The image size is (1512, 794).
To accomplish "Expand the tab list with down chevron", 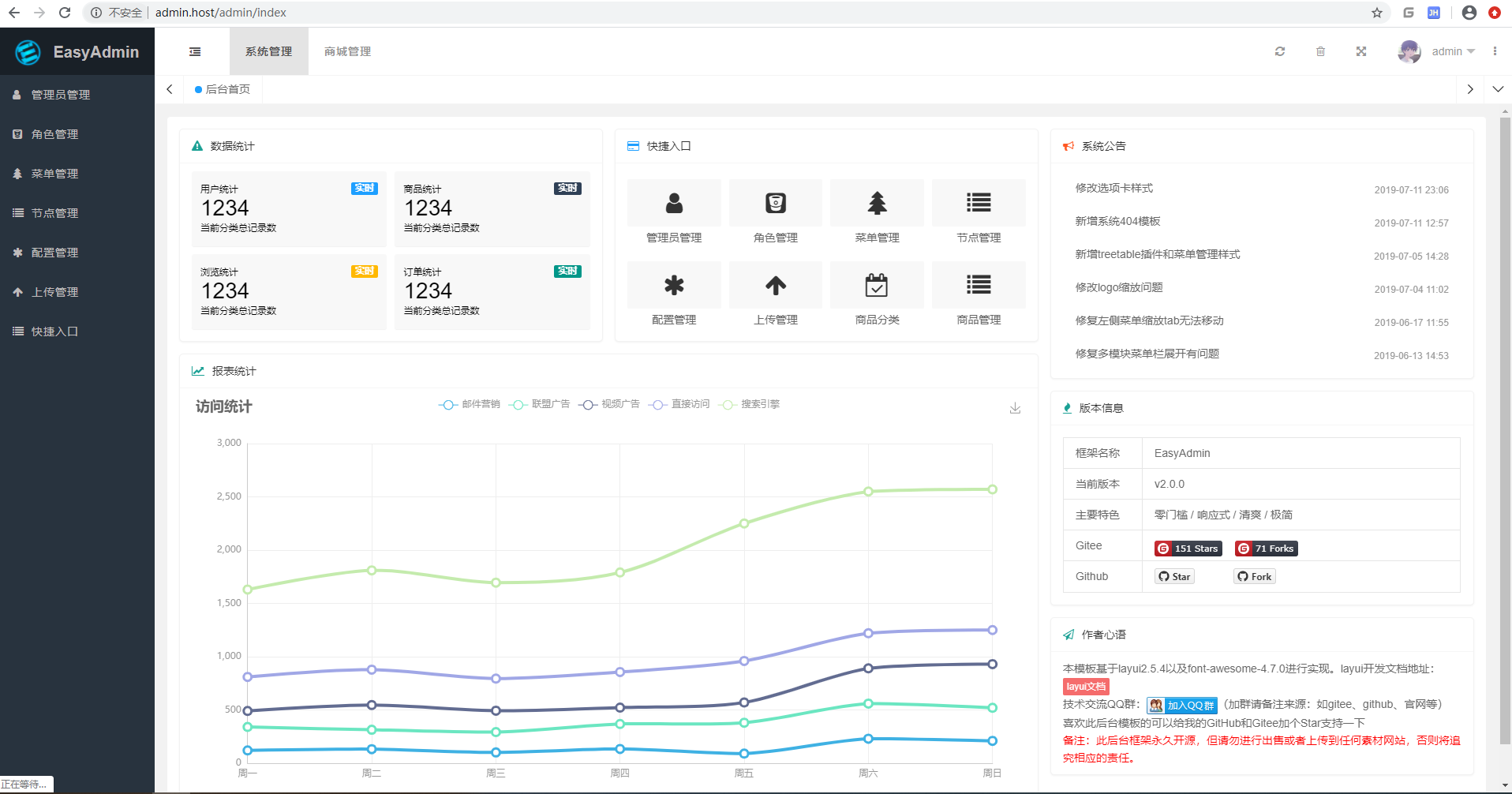I will [x=1498, y=89].
